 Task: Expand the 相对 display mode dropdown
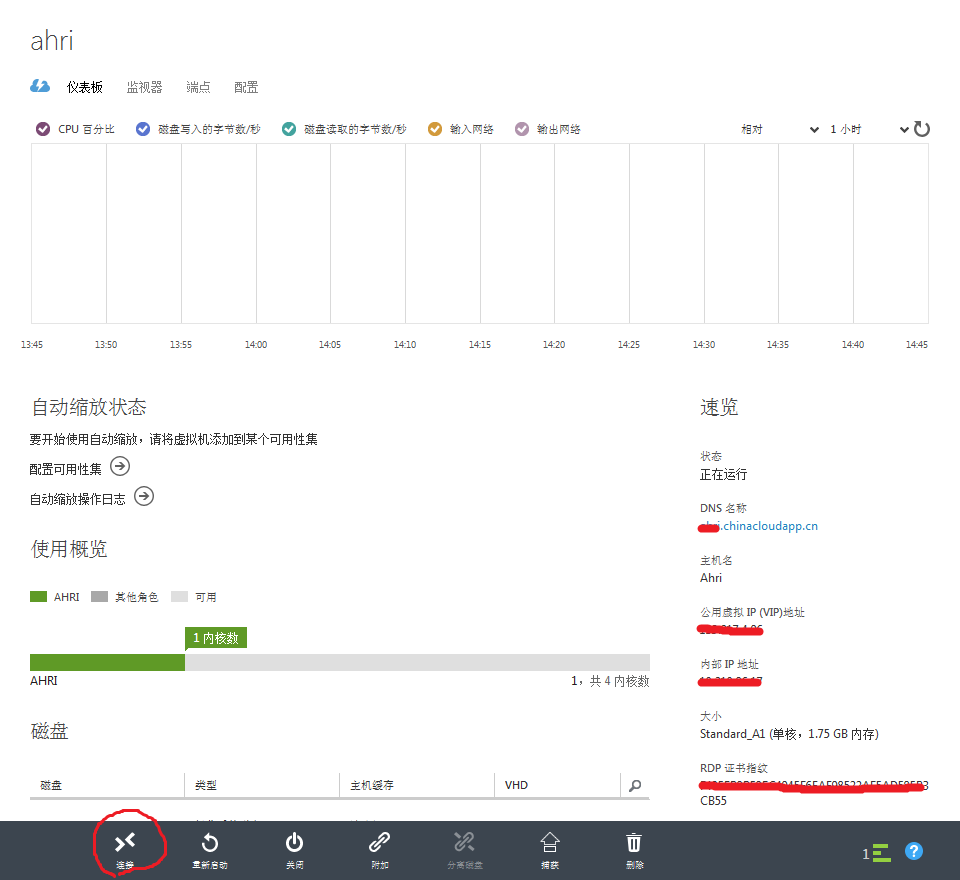pyautogui.click(x=779, y=129)
